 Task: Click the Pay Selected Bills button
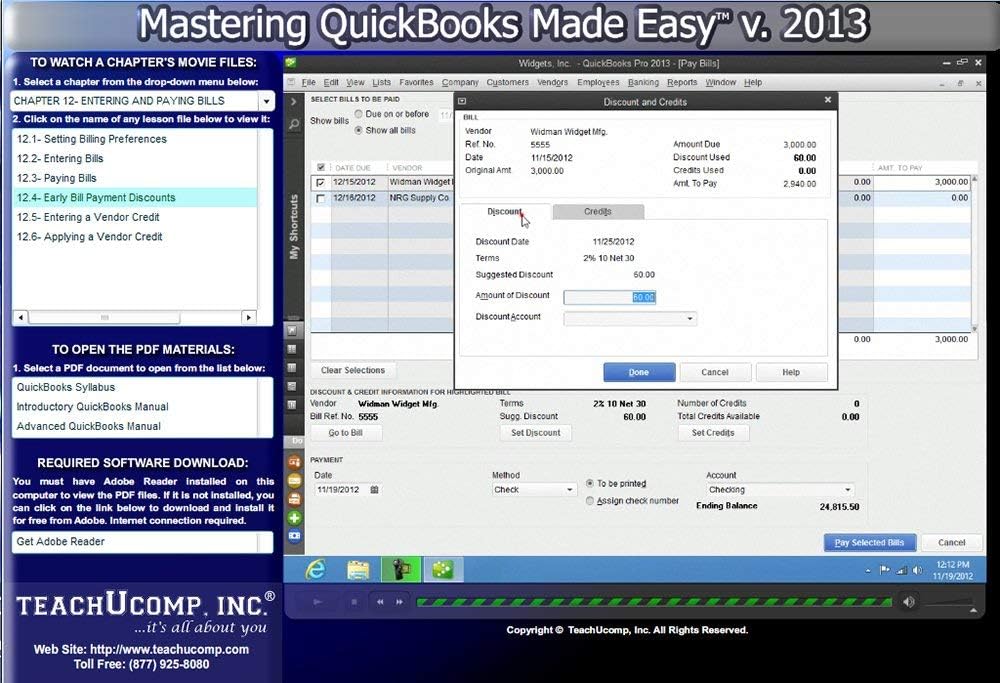pos(869,543)
